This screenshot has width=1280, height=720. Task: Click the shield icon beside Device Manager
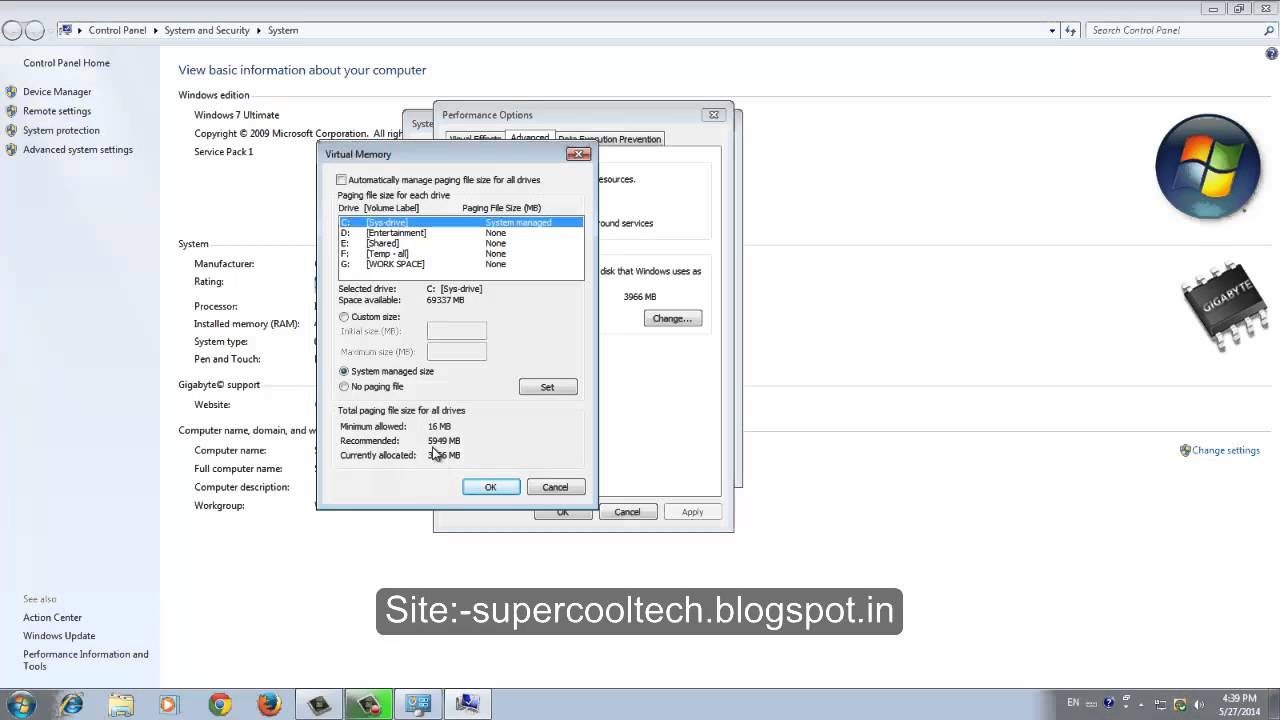click(11, 92)
